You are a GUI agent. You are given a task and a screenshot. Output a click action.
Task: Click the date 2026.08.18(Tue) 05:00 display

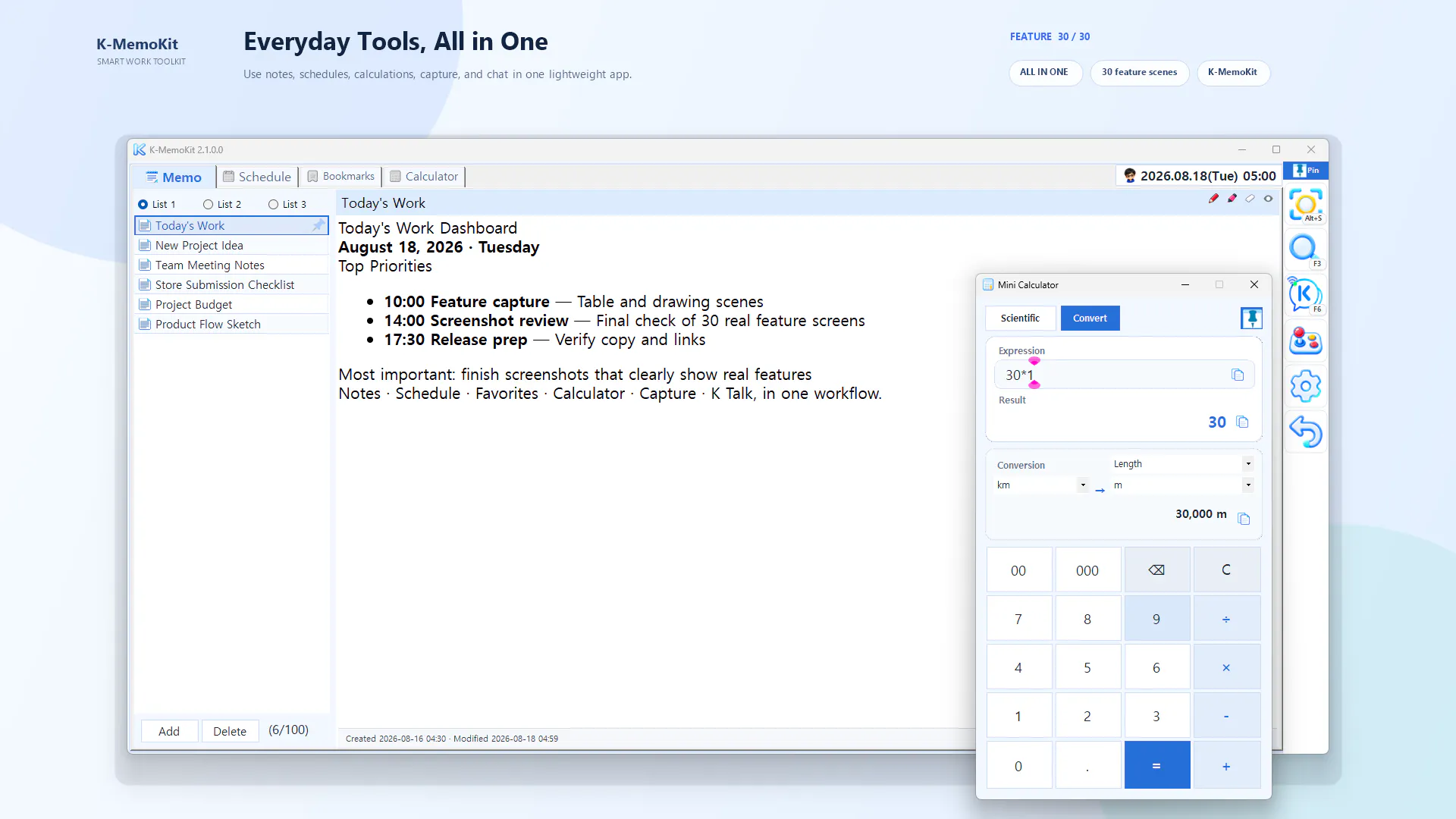[x=1208, y=176]
